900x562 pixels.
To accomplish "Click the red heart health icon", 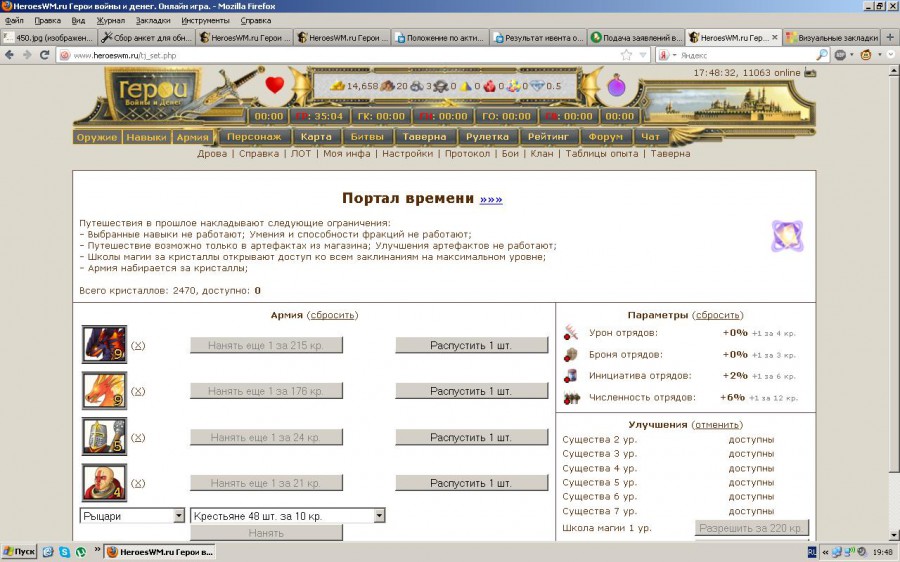I will [x=275, y=86].
